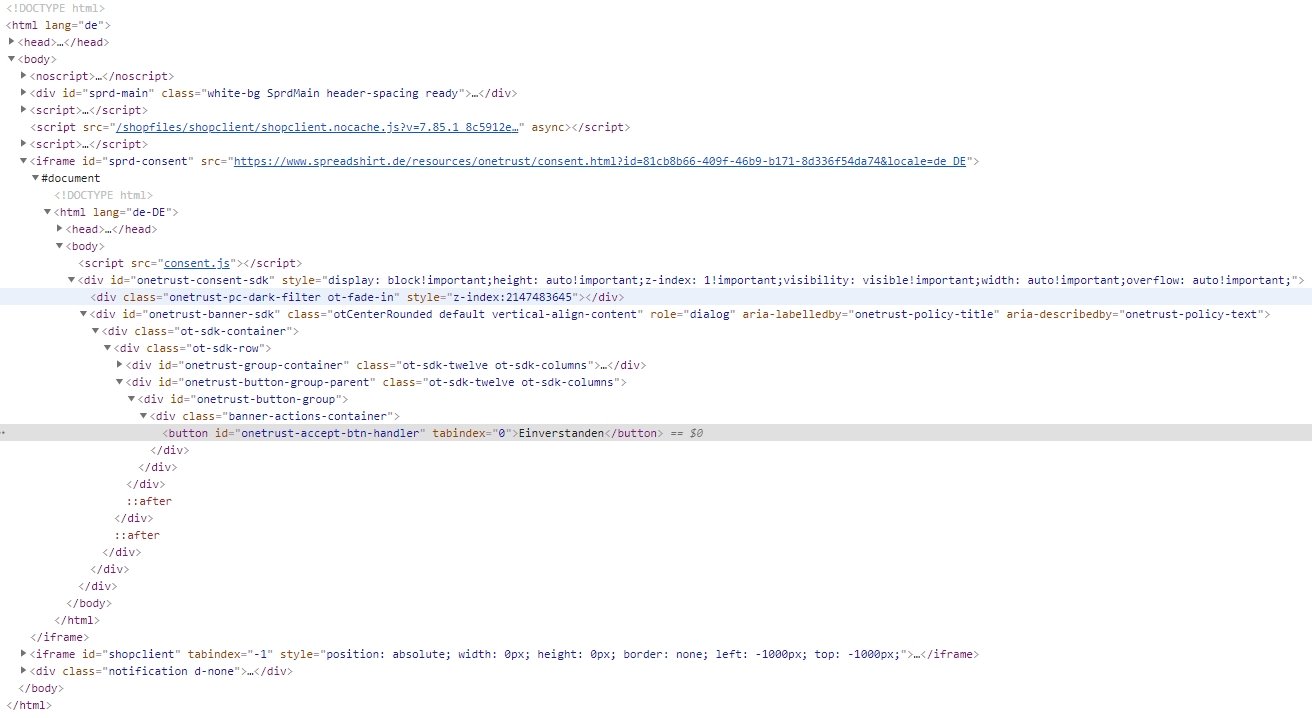Select the onetrust-pc-dark-filter div row
The width and height of the screenshot is (1312, 718).
click(655, 297)
